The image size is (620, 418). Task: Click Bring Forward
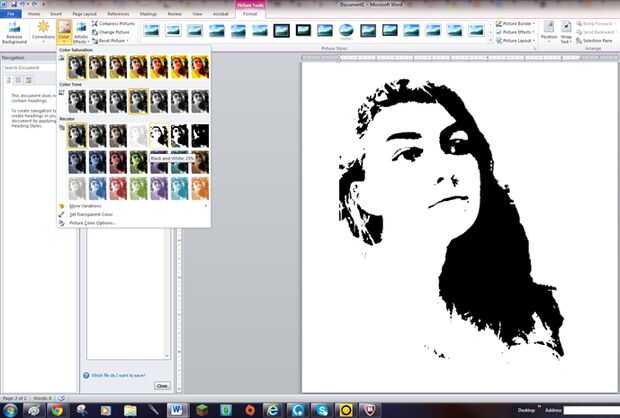coord(595,24)
